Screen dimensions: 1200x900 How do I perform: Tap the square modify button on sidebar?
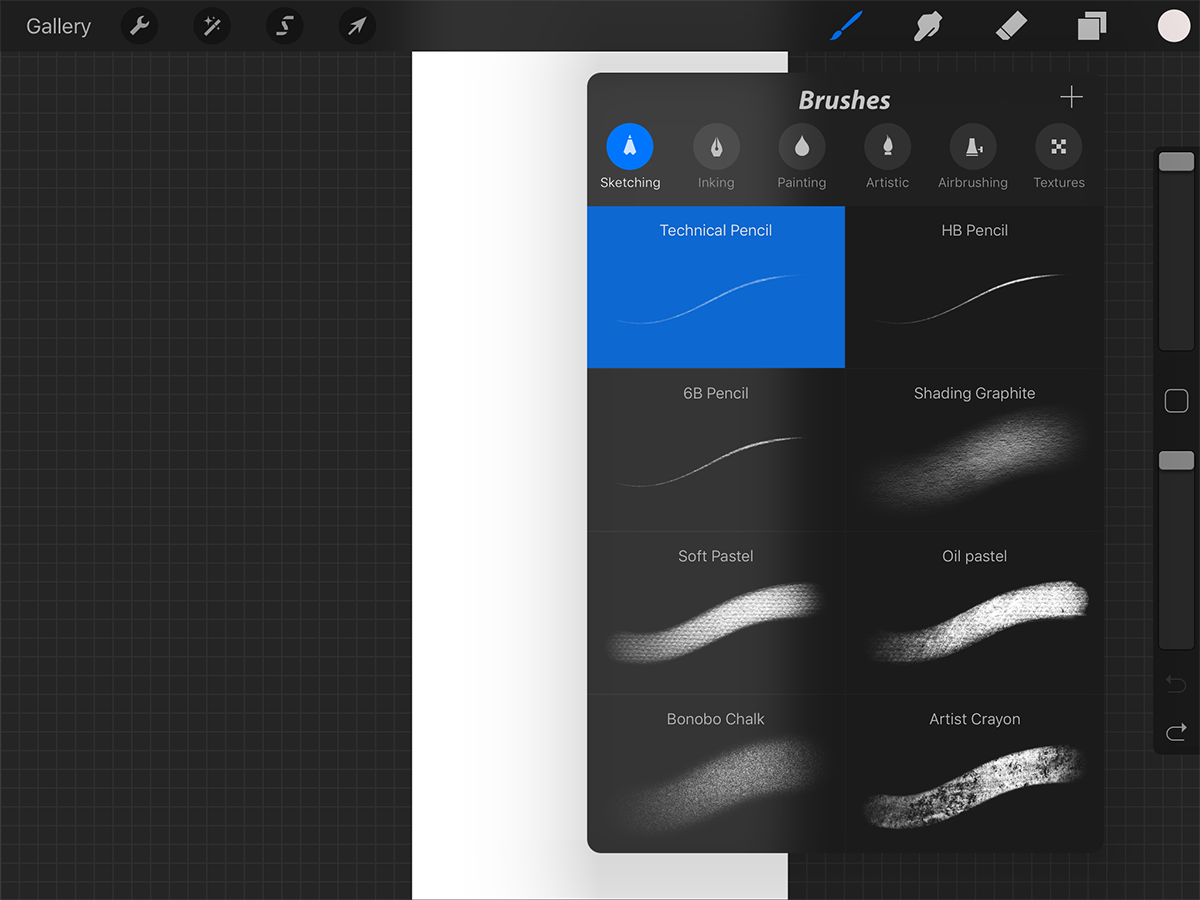1176,401
